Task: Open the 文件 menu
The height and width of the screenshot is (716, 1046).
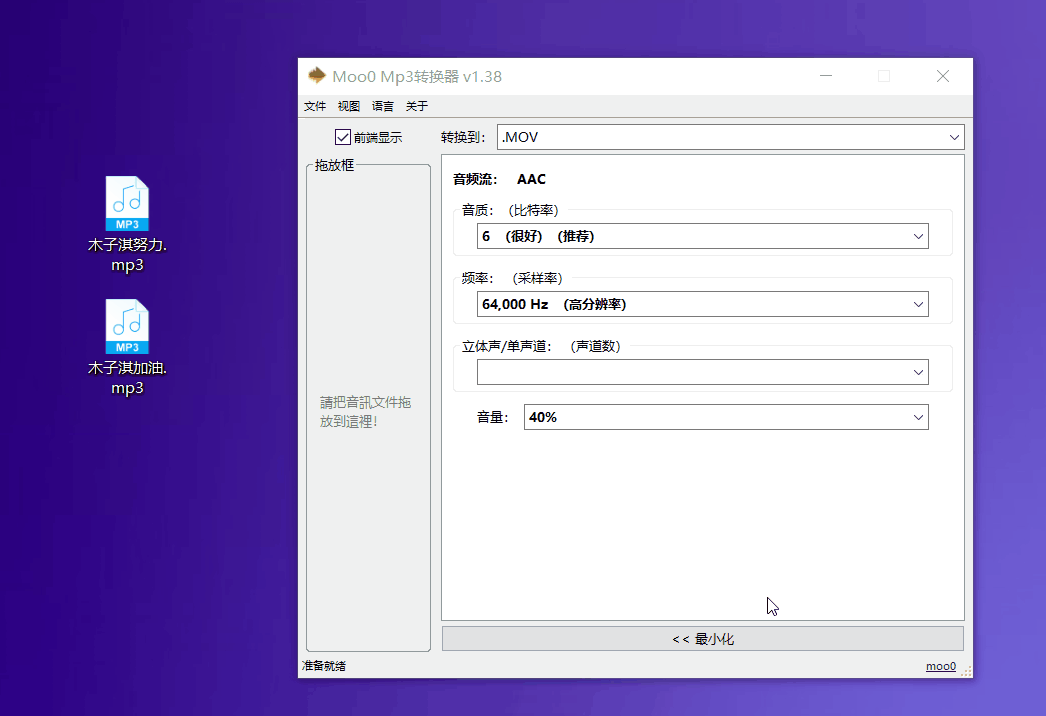Action: [315, 106]
